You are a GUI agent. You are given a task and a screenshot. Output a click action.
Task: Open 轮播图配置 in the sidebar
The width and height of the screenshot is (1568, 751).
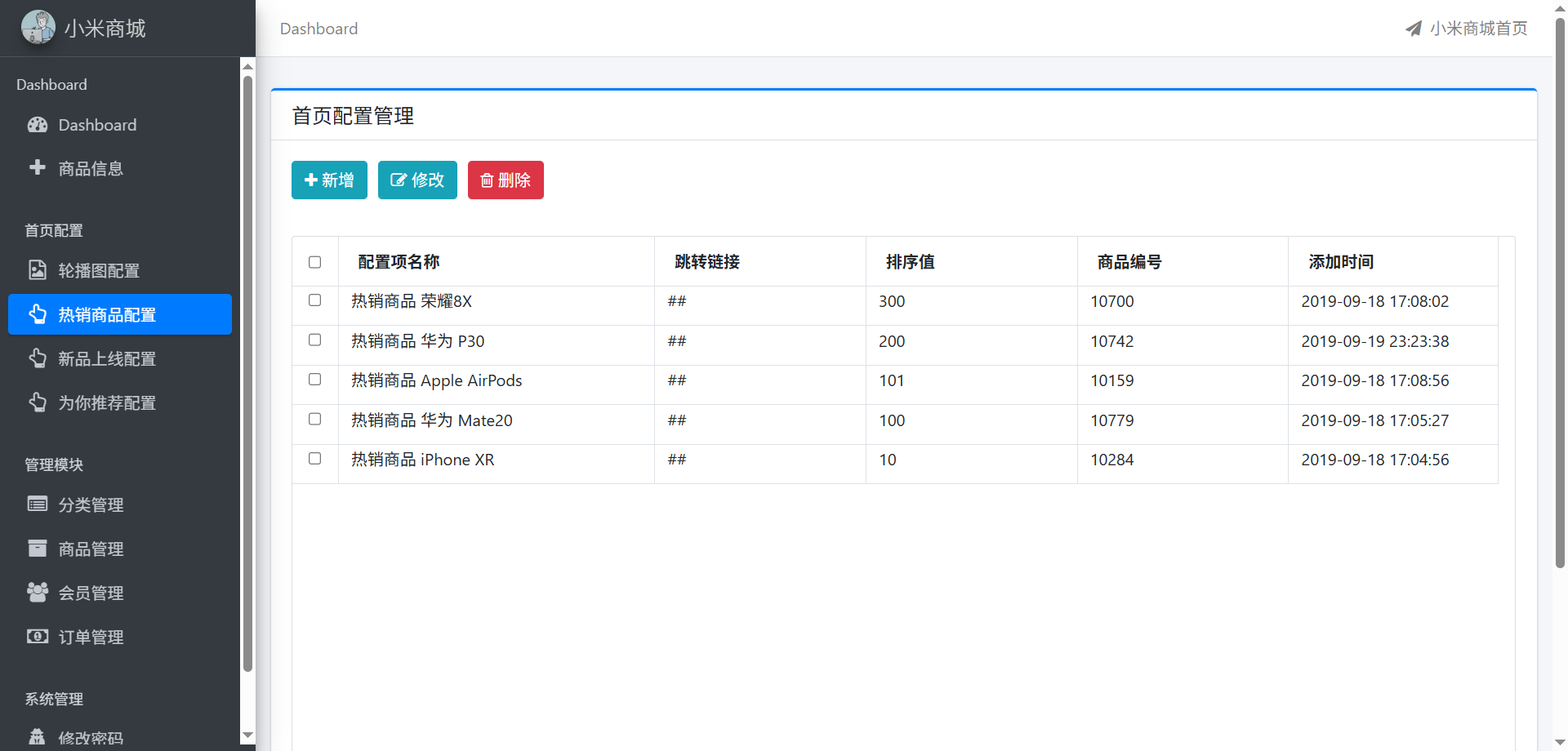(x=120, y=270)
